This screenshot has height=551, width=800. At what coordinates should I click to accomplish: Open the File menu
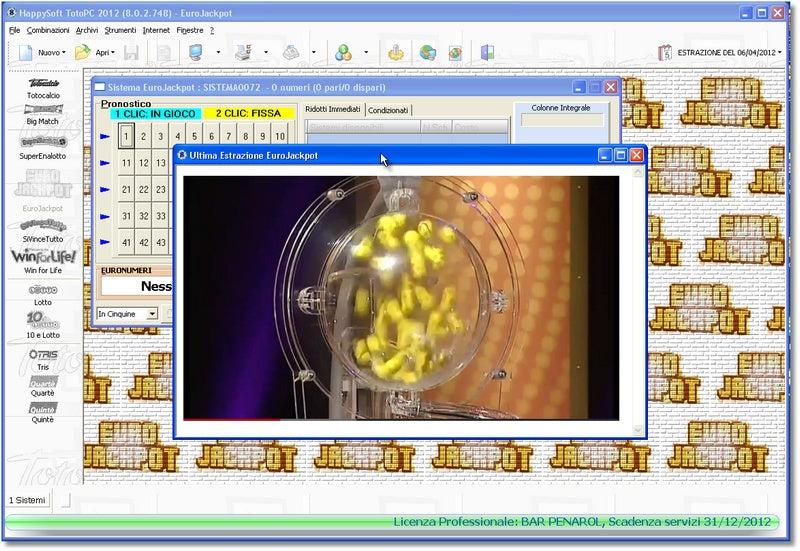[x=14, y=30]
